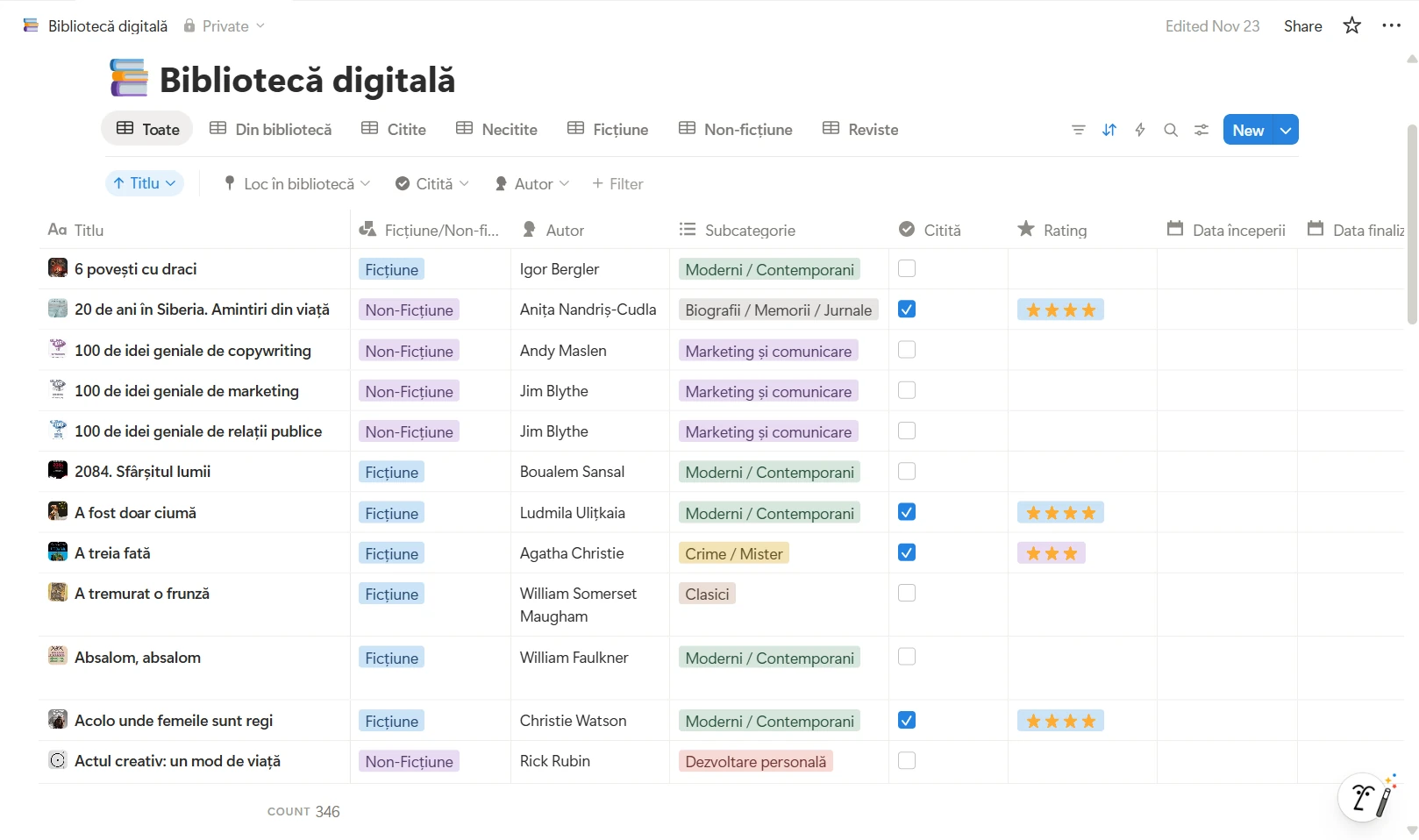Open the sort arrows icon
This screenshot has height=840, width=1419.
coord(1109,130)
